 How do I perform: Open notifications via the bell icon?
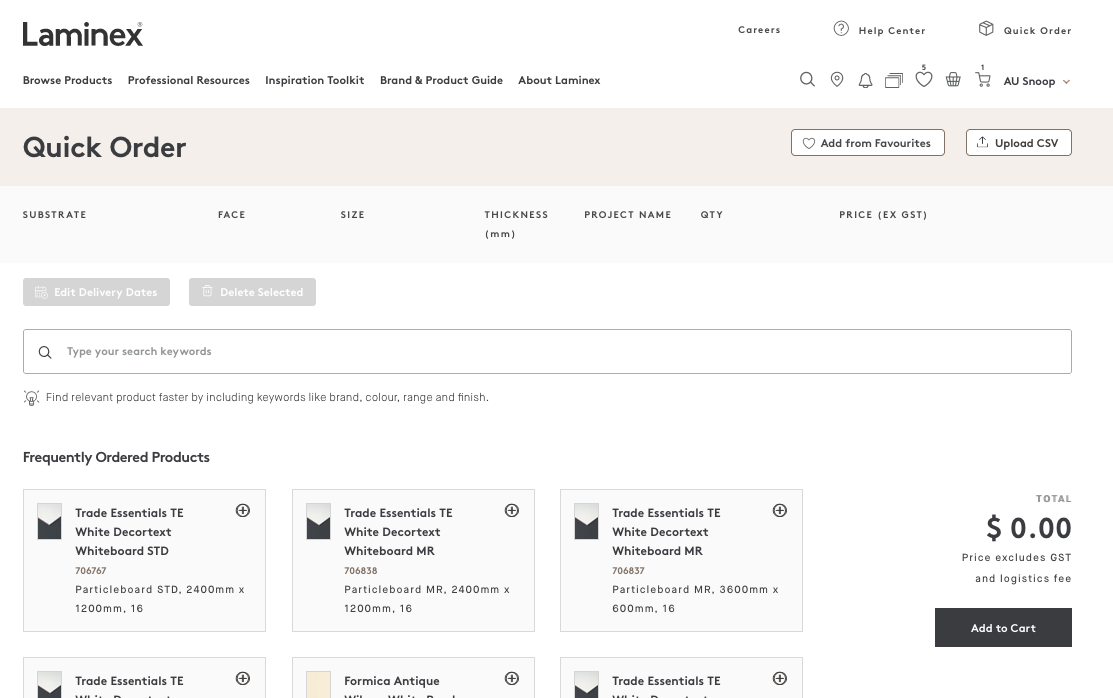pos(865,80)
